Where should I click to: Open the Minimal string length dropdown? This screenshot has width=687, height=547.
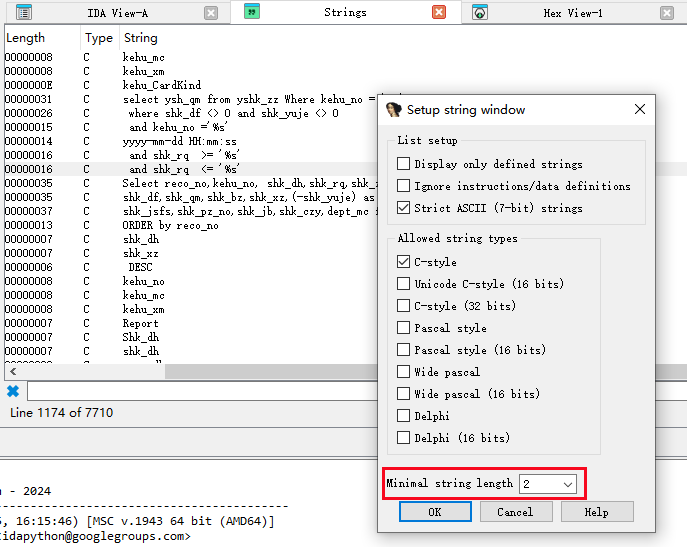tap(568, 484)
